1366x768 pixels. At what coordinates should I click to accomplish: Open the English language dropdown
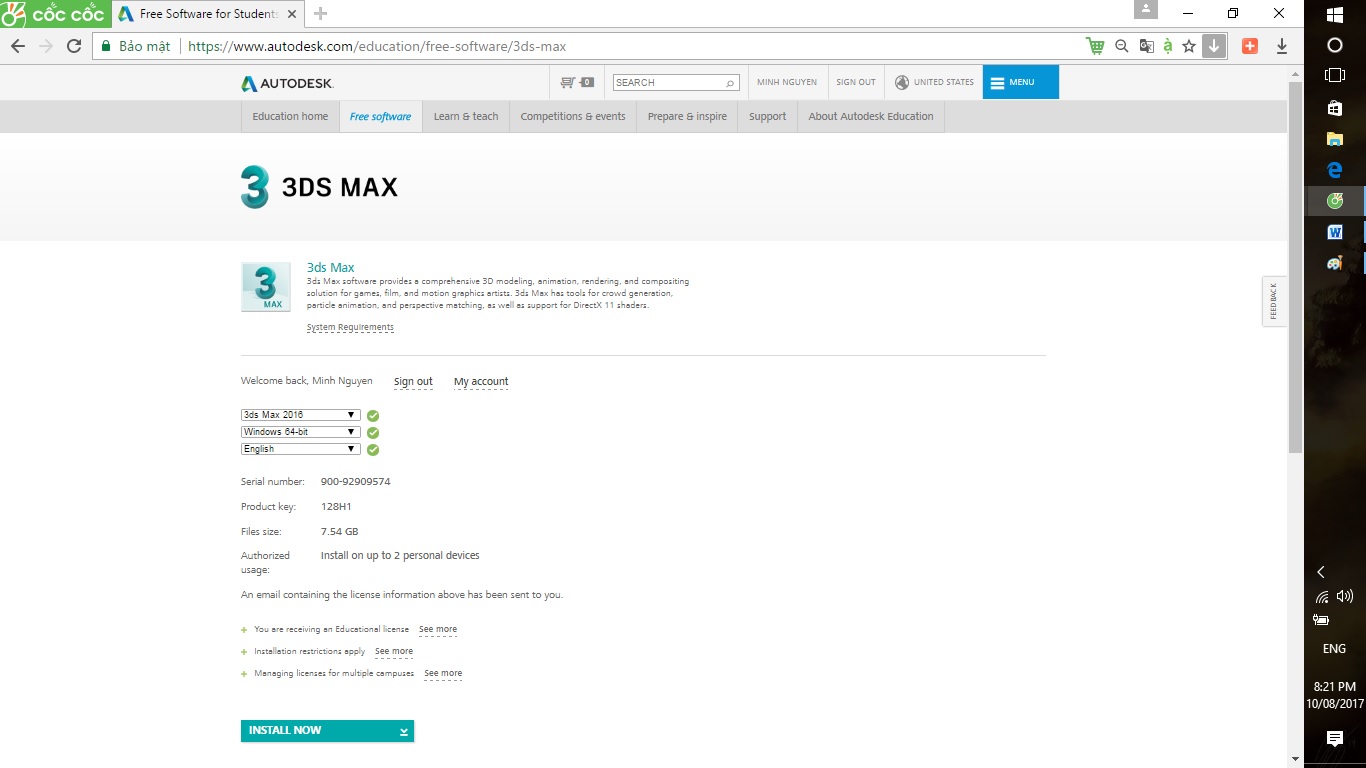(300, 449)
